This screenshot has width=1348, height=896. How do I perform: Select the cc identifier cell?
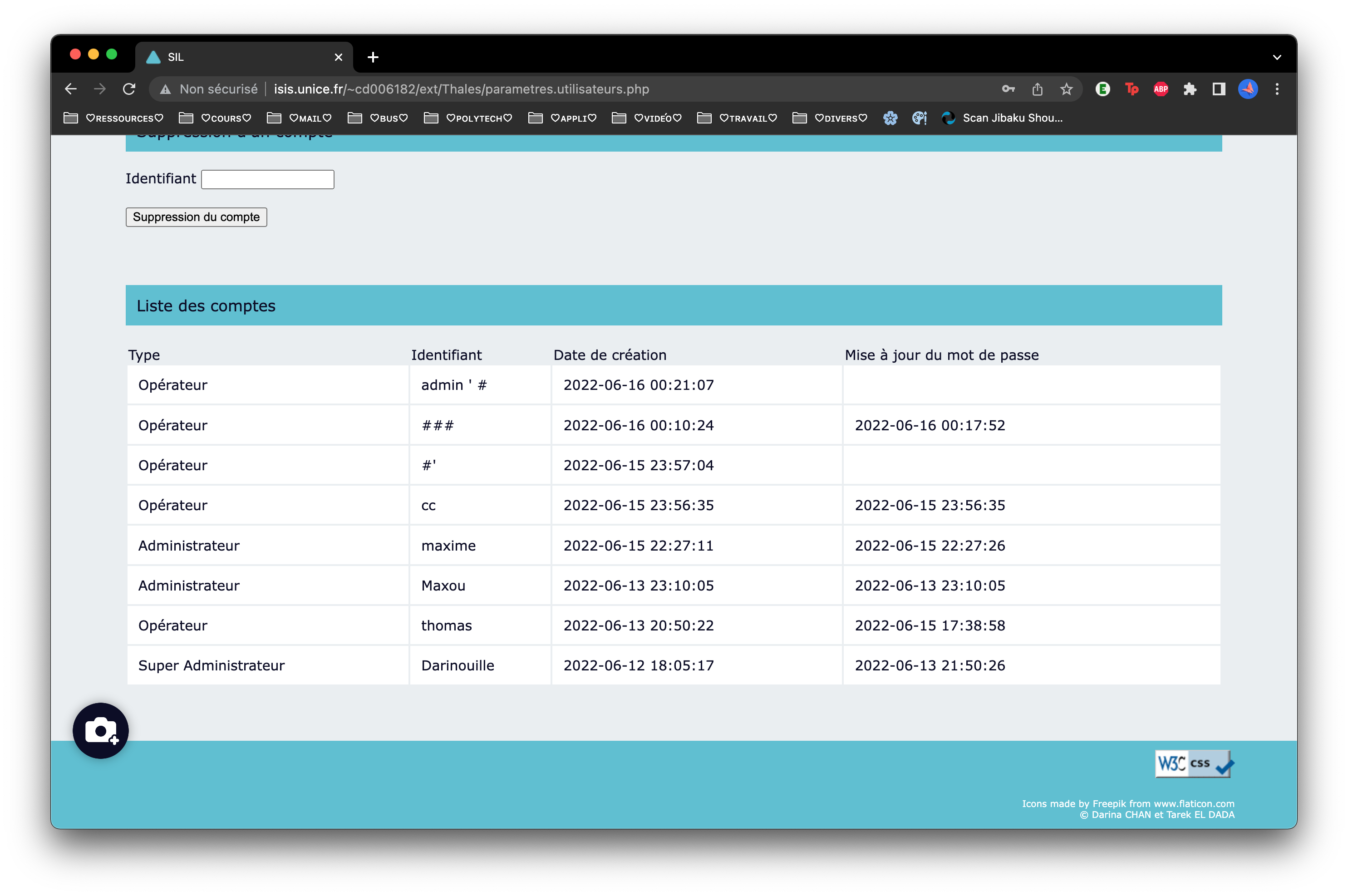pyautogui.click(x=481, y=505)
